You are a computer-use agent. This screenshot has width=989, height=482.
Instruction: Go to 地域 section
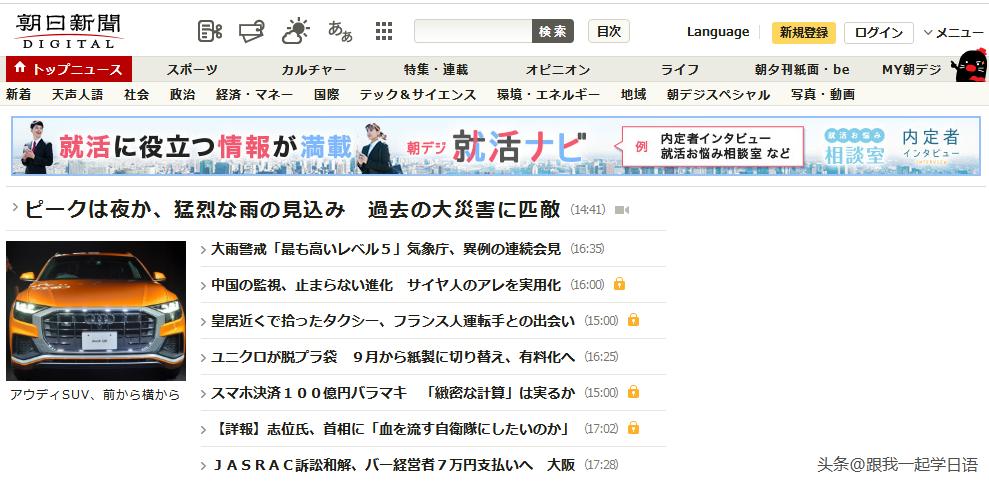pos(633,95)
